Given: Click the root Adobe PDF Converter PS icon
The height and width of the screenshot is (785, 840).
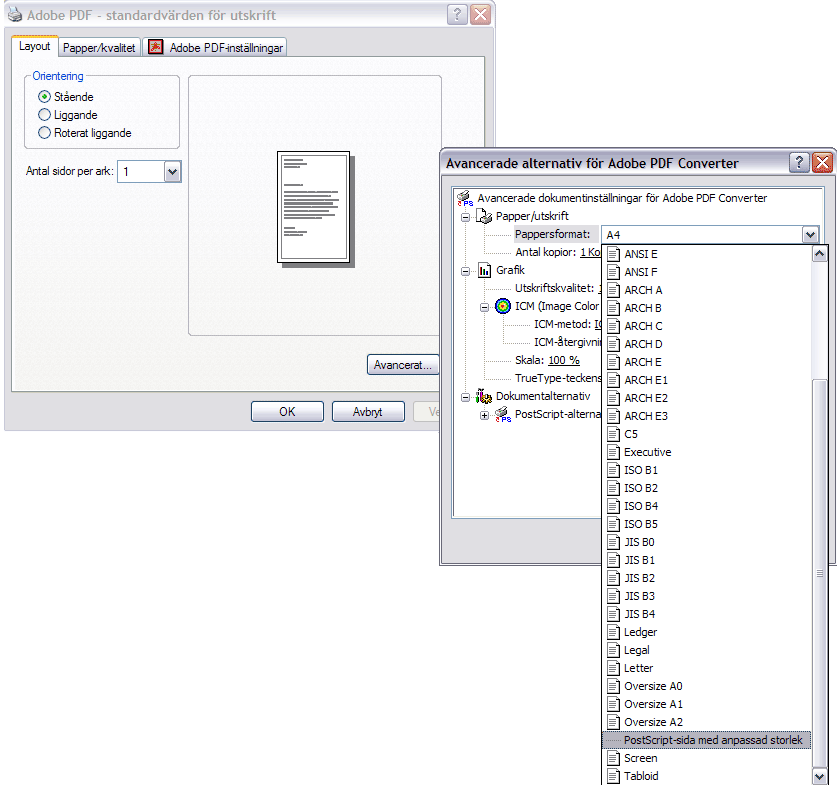Looking at the screenshot, I should point(464,198).
